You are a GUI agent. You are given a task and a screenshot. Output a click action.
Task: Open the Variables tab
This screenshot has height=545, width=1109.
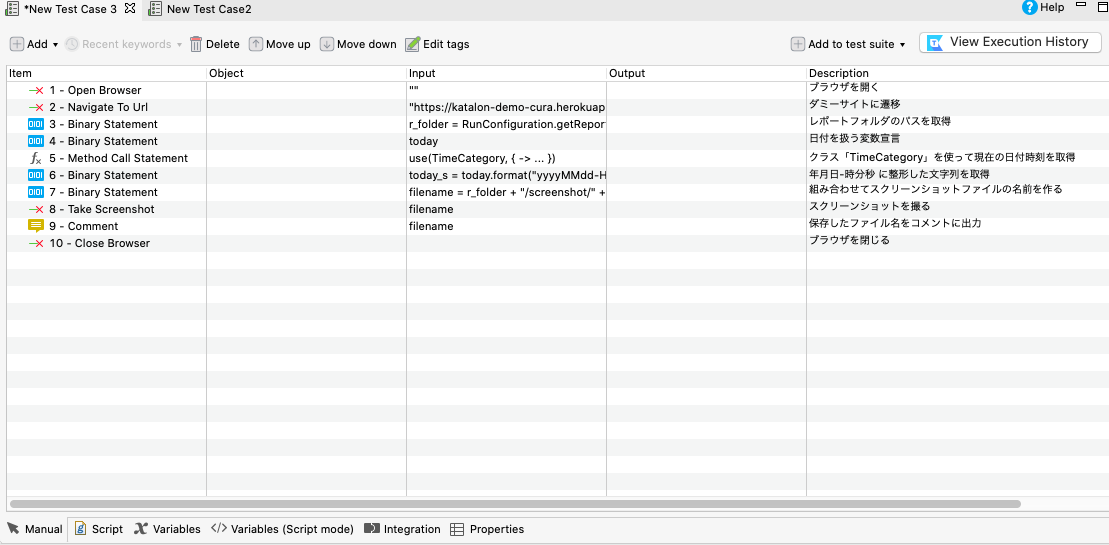point(168,529)
